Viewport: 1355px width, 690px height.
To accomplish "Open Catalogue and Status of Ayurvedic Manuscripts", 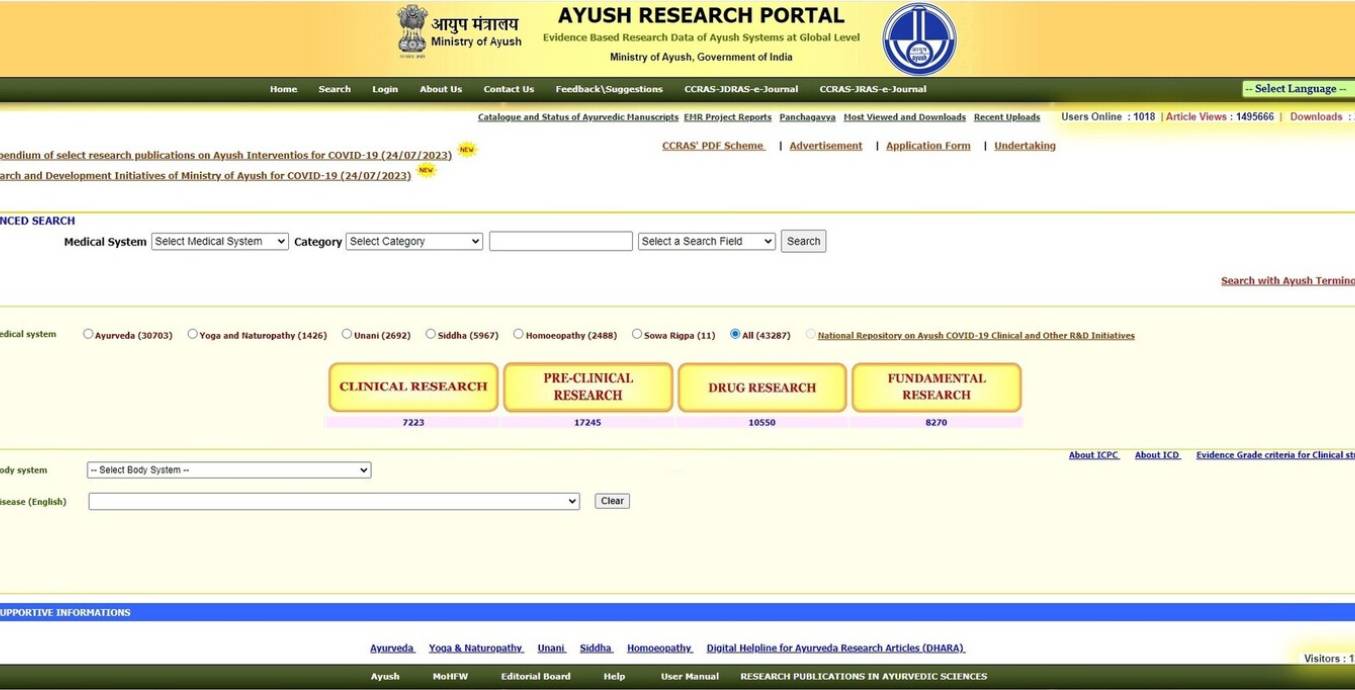I will click(578, 117).
